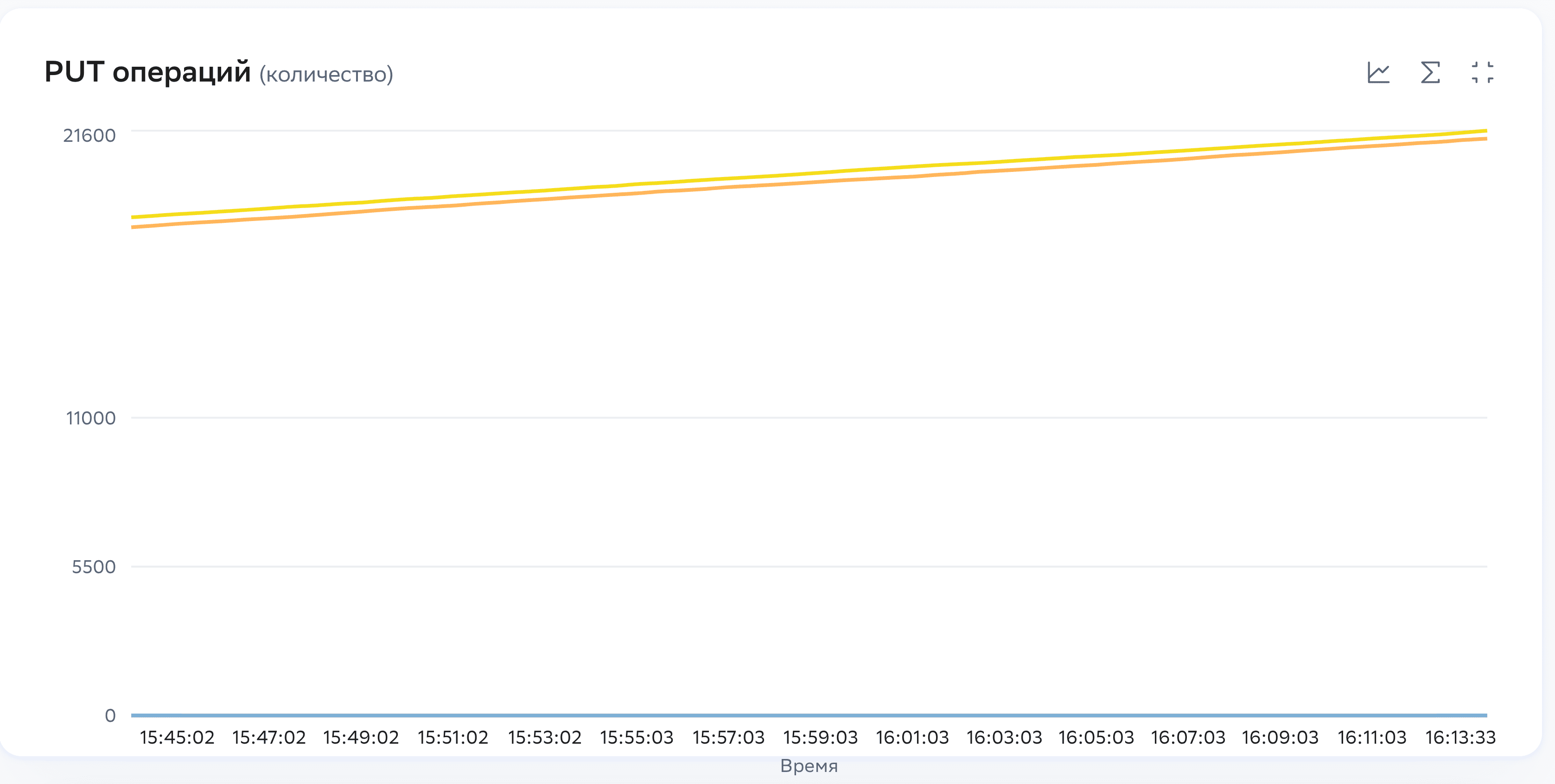Click the 15:55:03 time label
The height and width of the screenshot is (784, 1555).
[636, 738]
